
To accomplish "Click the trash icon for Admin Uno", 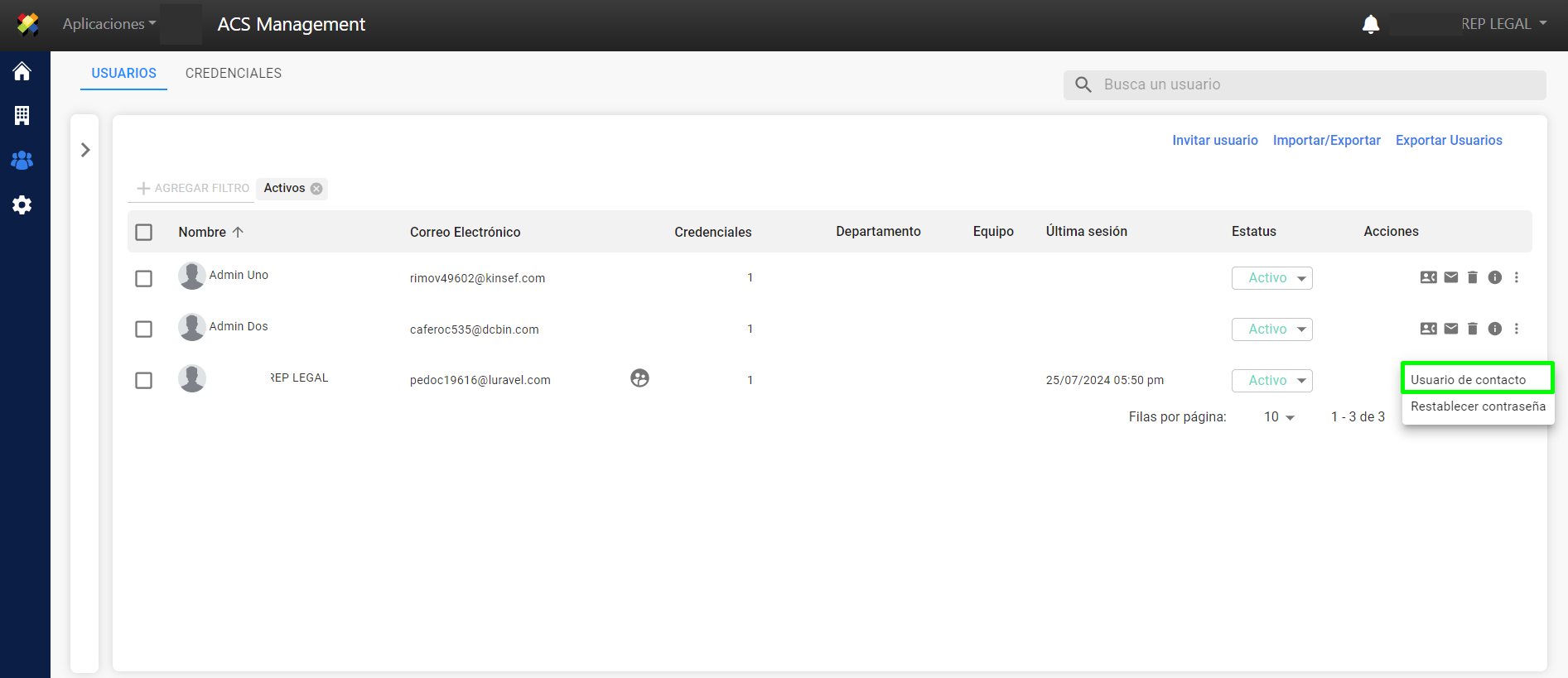I will click(1473, 277).
